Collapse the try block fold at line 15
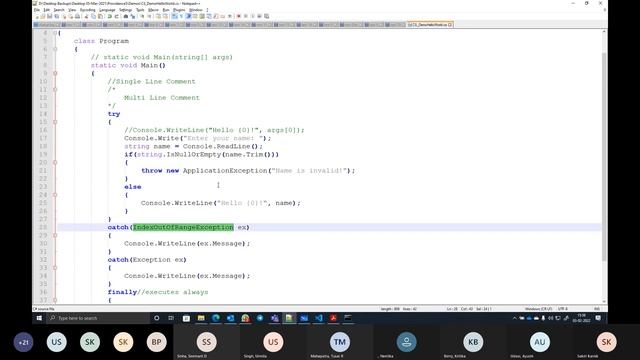The width and height of the screenshot is (640, 360). [55, 122]
